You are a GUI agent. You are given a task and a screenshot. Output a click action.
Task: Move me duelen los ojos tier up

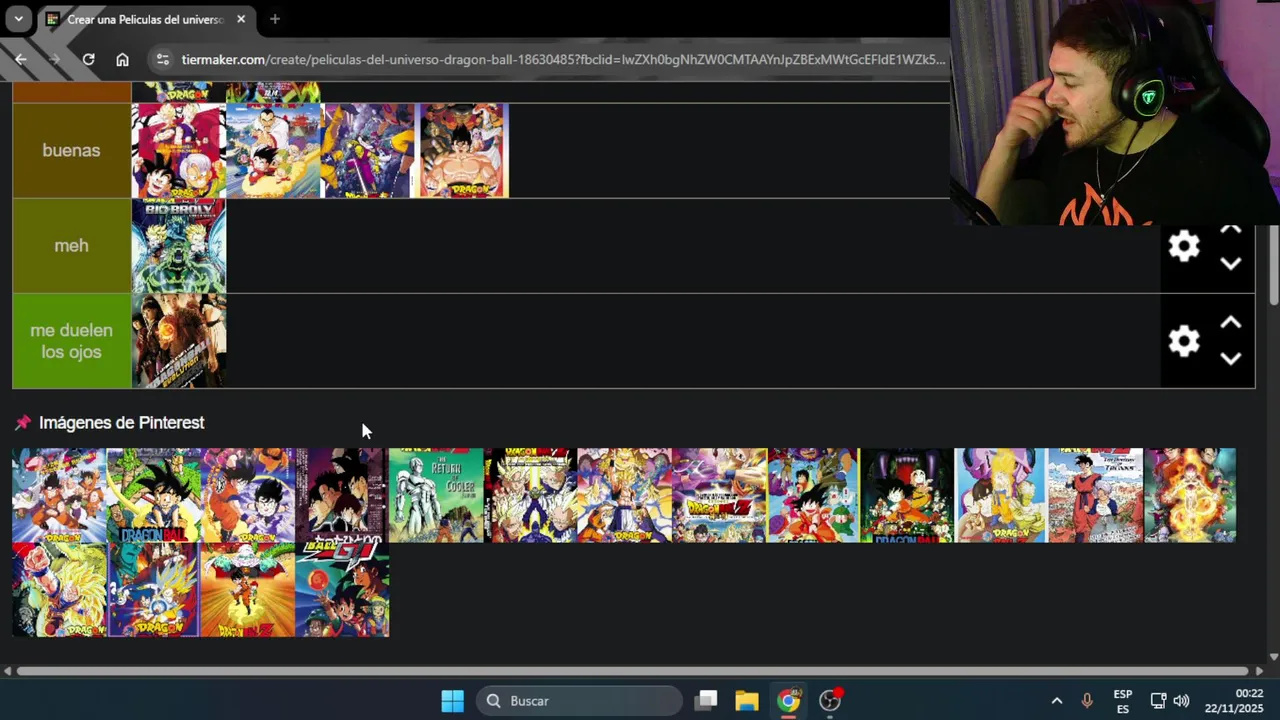(1231, 323)
